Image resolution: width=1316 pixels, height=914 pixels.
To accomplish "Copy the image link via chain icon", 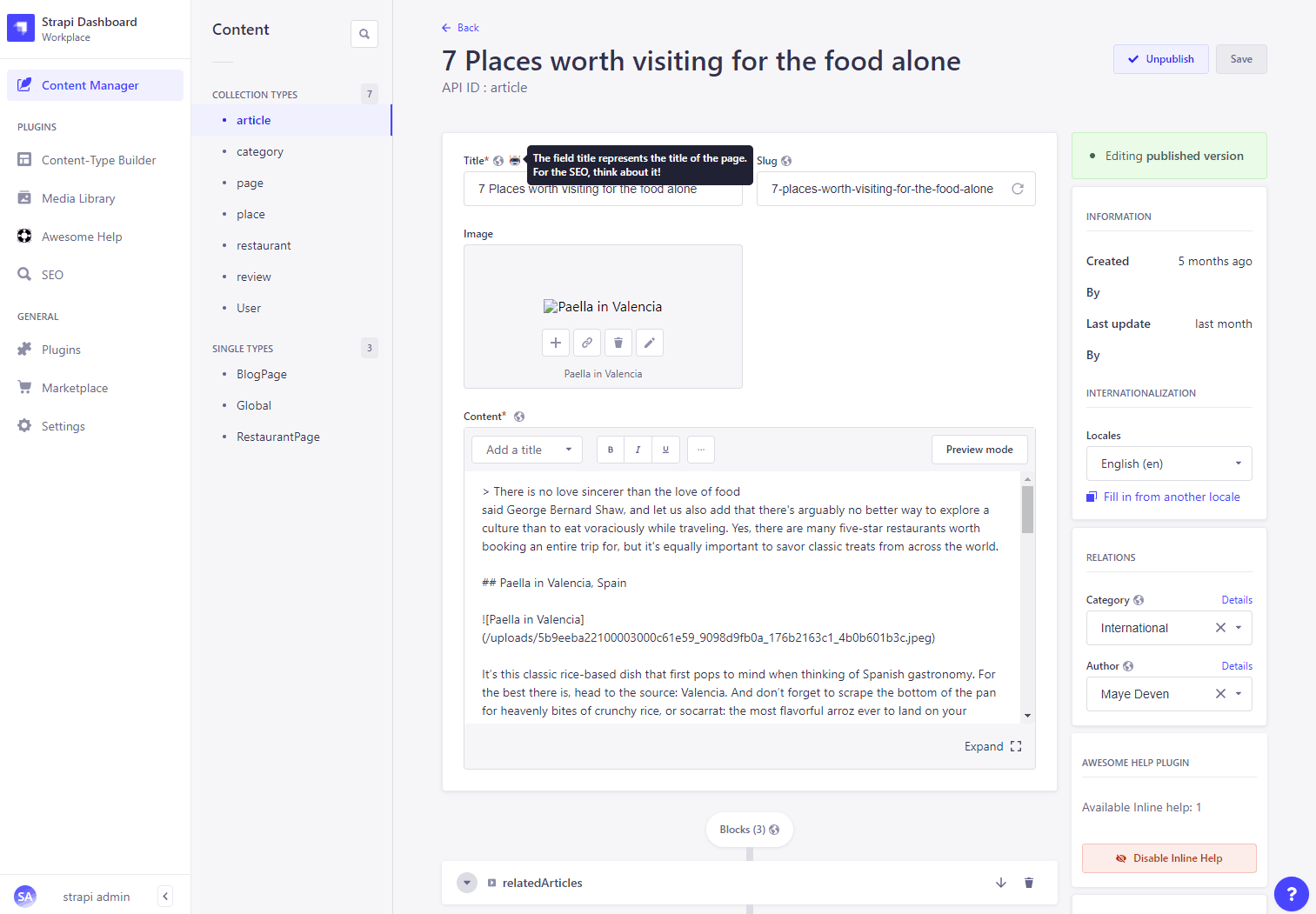I will click(x=587, y=343).
